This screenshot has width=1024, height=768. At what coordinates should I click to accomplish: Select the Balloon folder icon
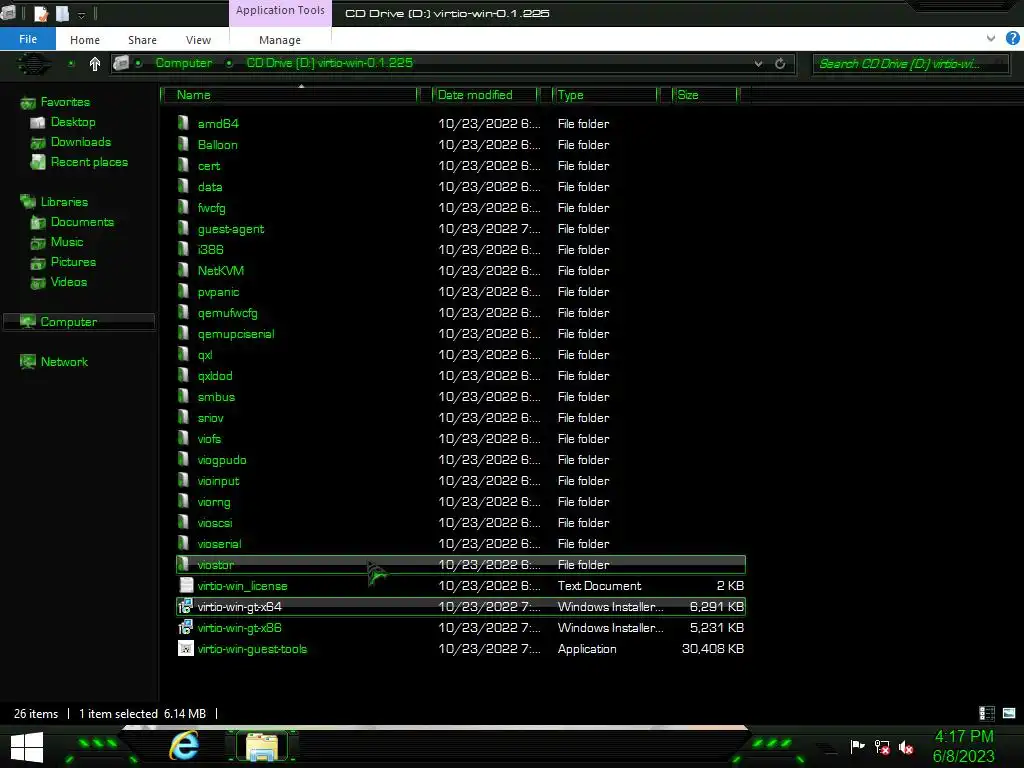point(184,144)
